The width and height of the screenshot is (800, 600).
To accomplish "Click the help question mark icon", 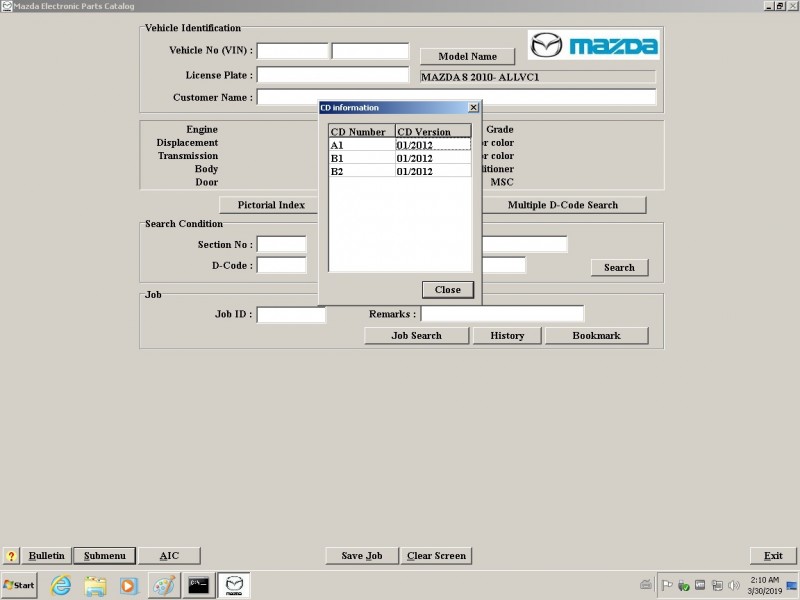I will coord(11,556).
